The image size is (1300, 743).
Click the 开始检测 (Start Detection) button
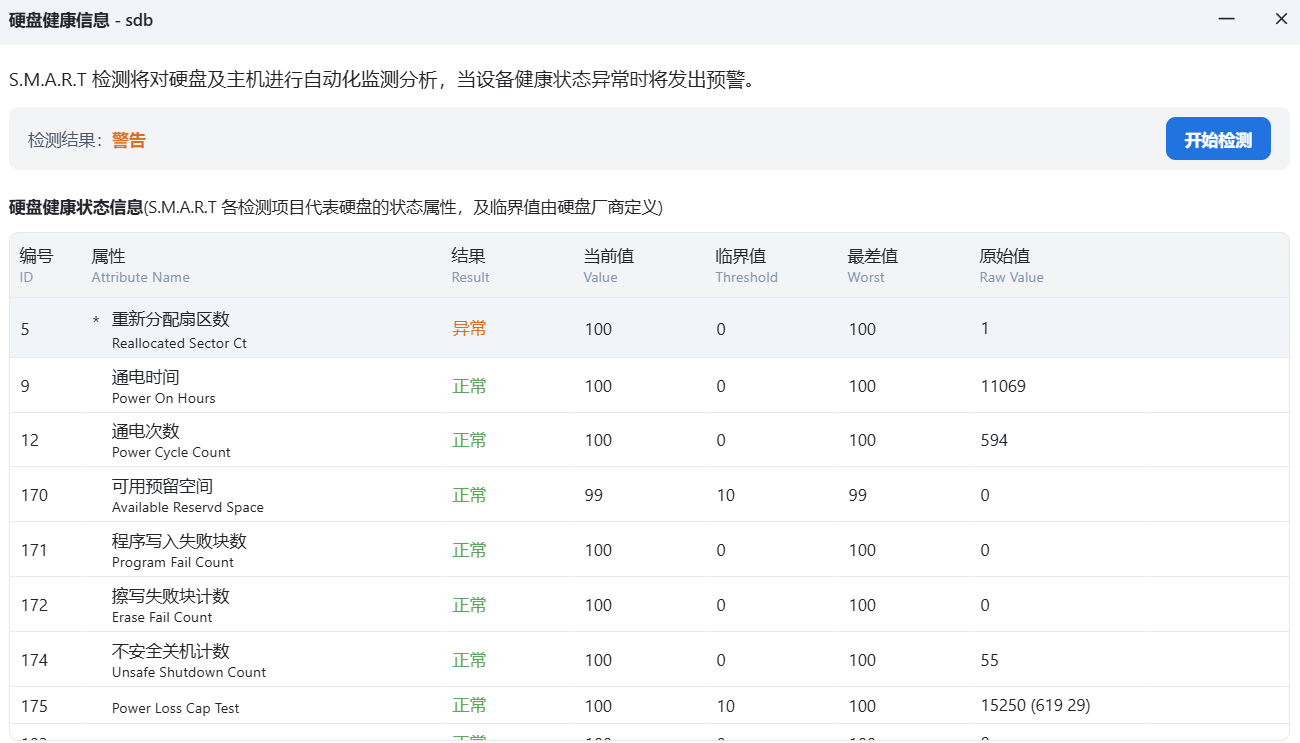tap(1217, 138)
